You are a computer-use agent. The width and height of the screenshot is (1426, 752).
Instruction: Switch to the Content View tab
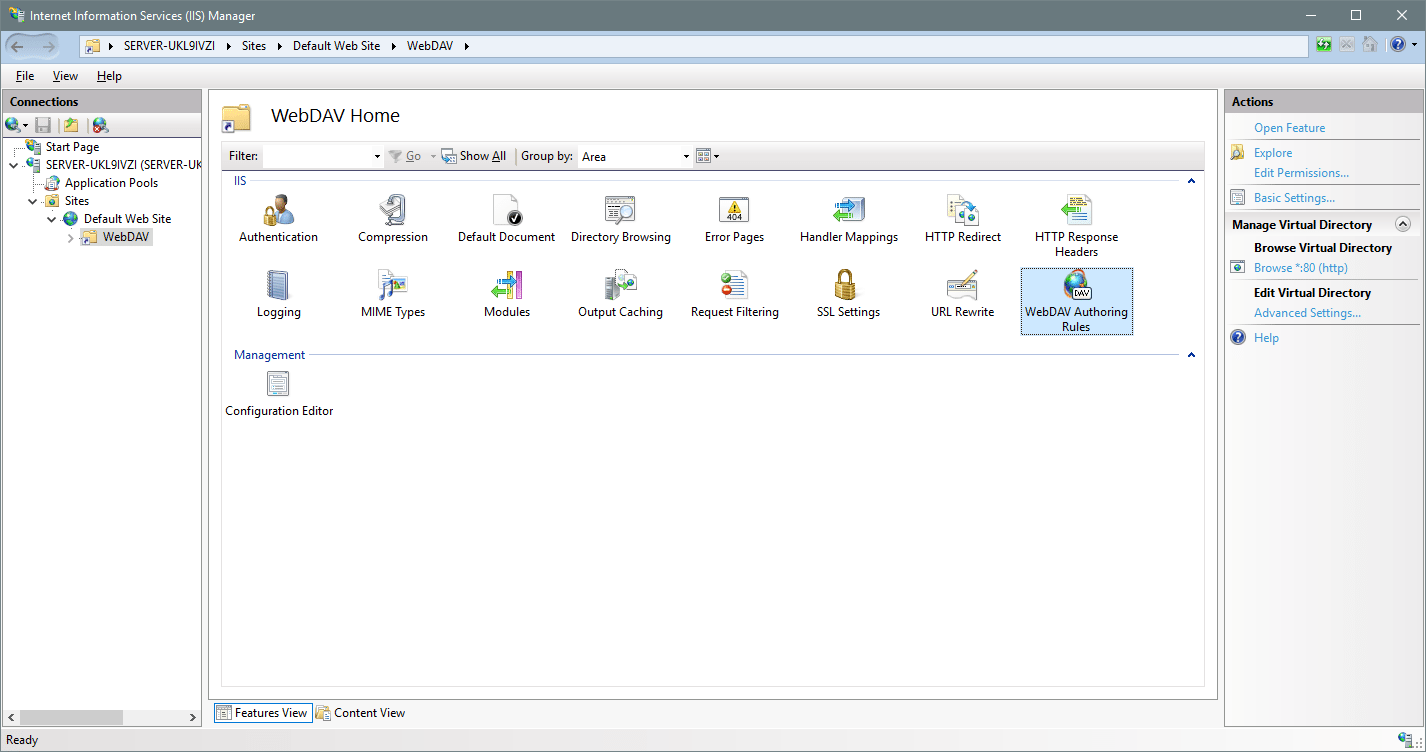pyautogui.click(x=360, y=713)
